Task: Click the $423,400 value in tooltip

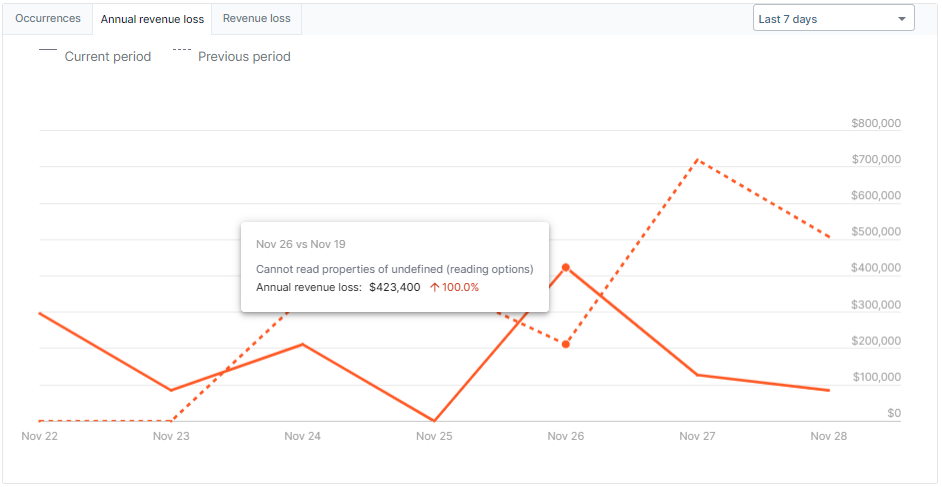Action: (x=394, y=287)
